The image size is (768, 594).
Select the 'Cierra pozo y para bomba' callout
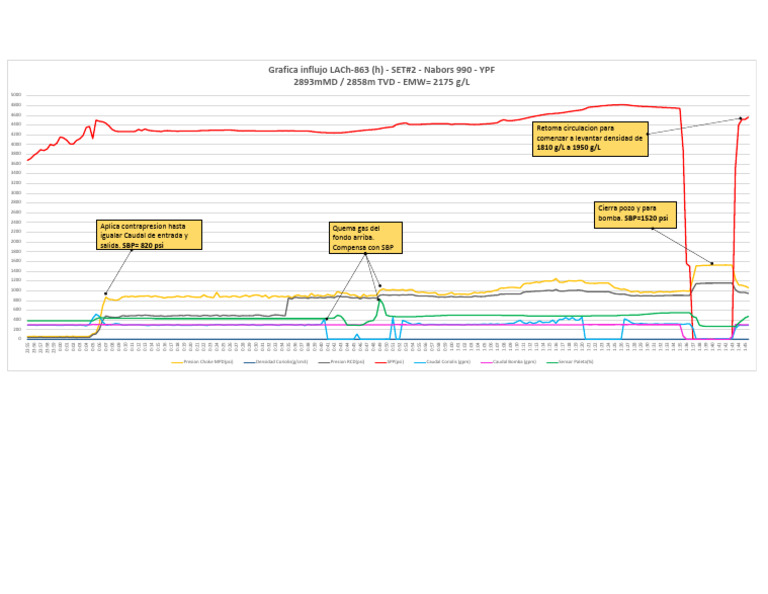[635, 214]
